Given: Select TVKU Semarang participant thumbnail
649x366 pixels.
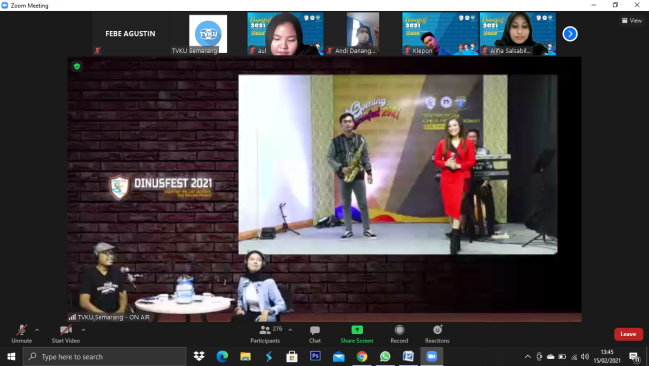Looking at the screenshot, I should click(x=208, y=34).
